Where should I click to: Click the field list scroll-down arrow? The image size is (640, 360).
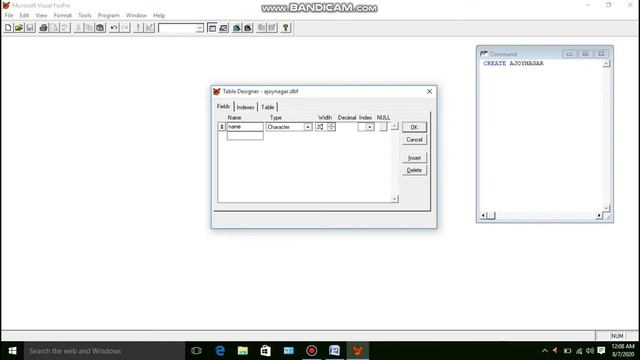click(394, 199)
